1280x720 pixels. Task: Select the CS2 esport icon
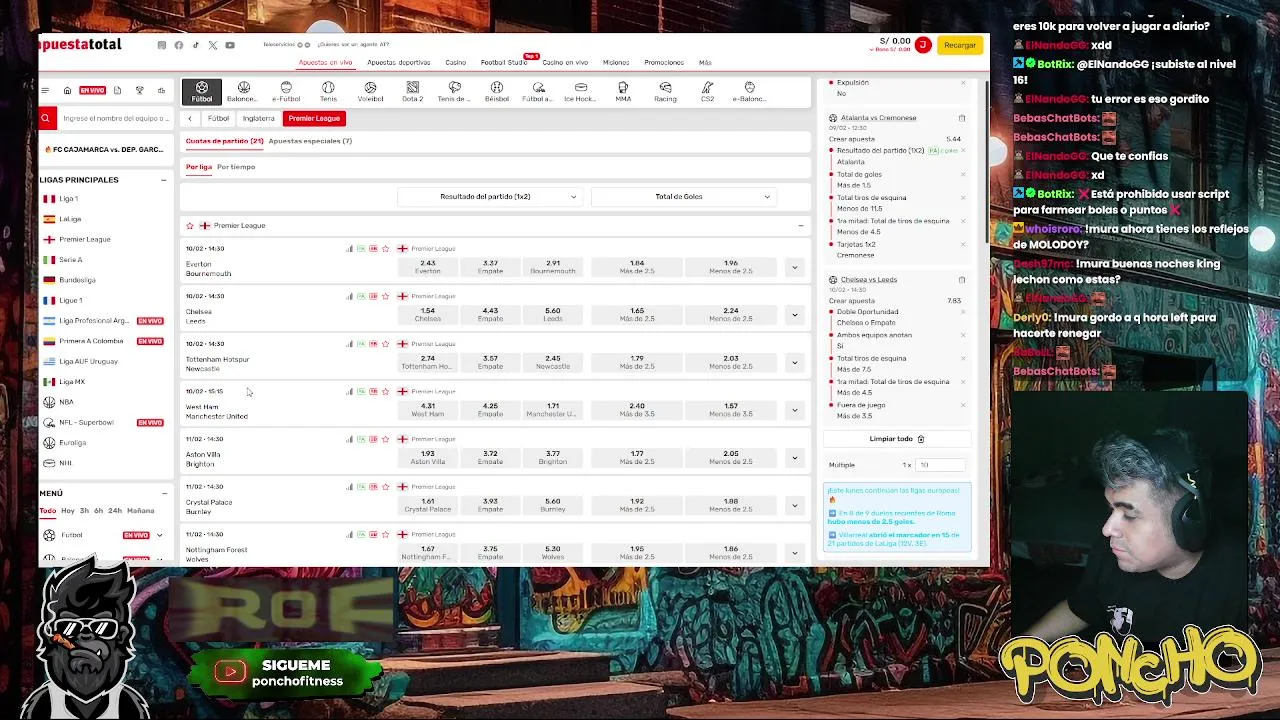click(707, 92)
